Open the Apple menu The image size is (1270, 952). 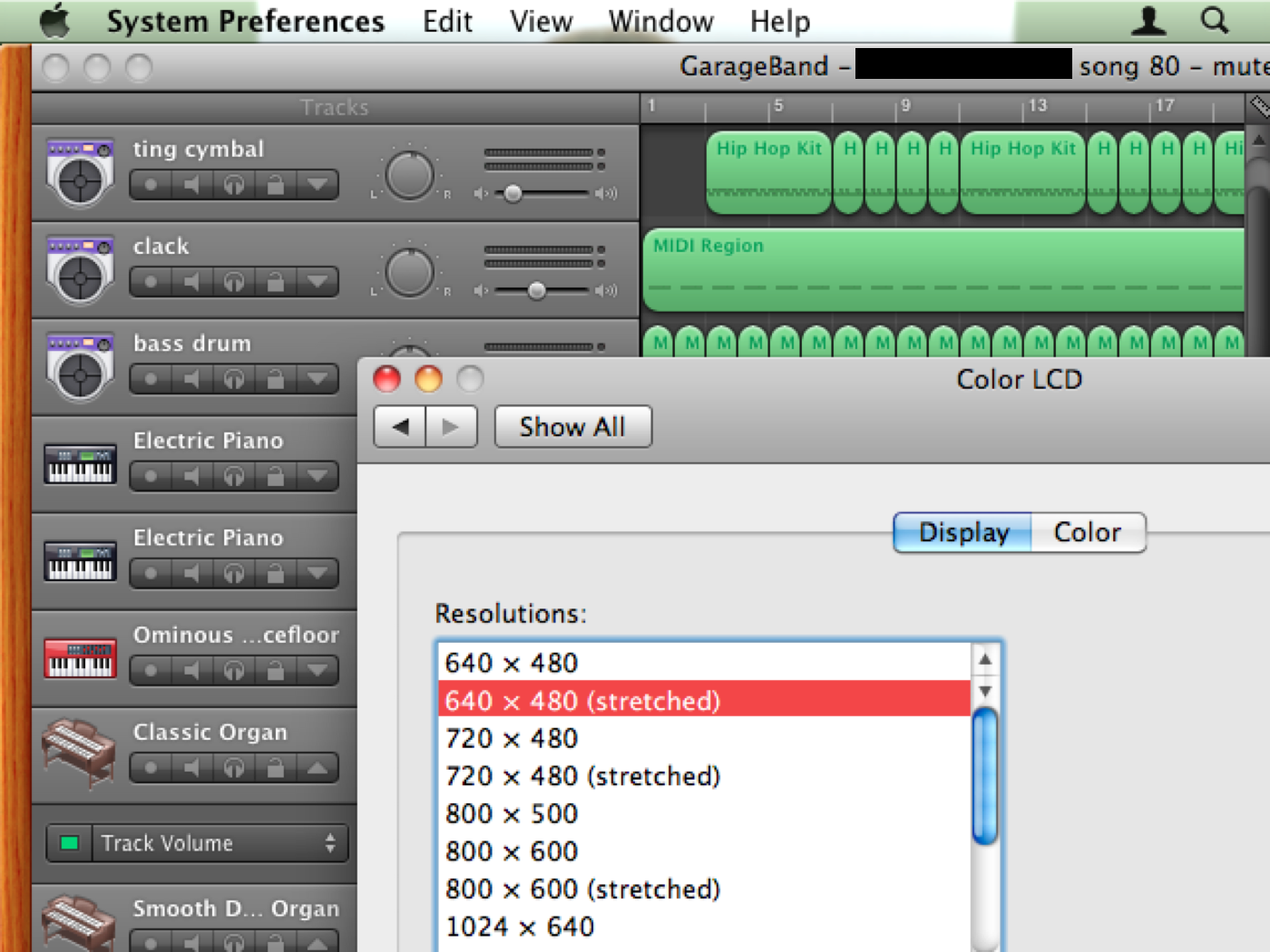[x=54, y=20]
